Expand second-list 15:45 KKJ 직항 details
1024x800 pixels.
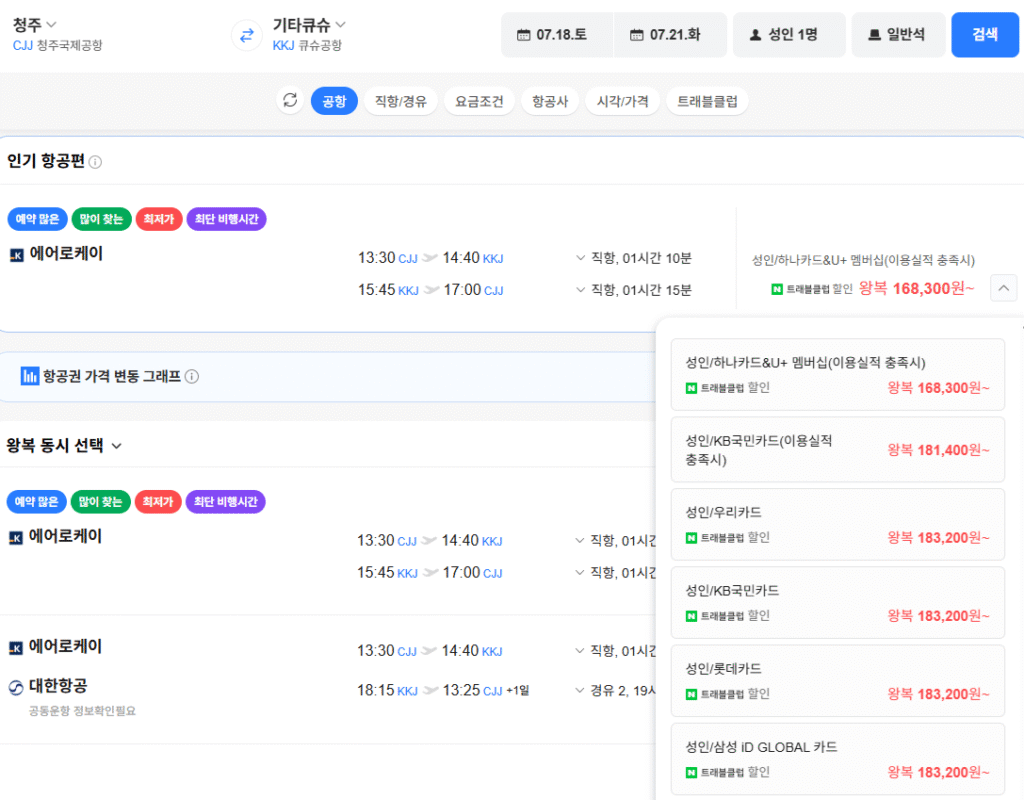(x=580, y=573)
